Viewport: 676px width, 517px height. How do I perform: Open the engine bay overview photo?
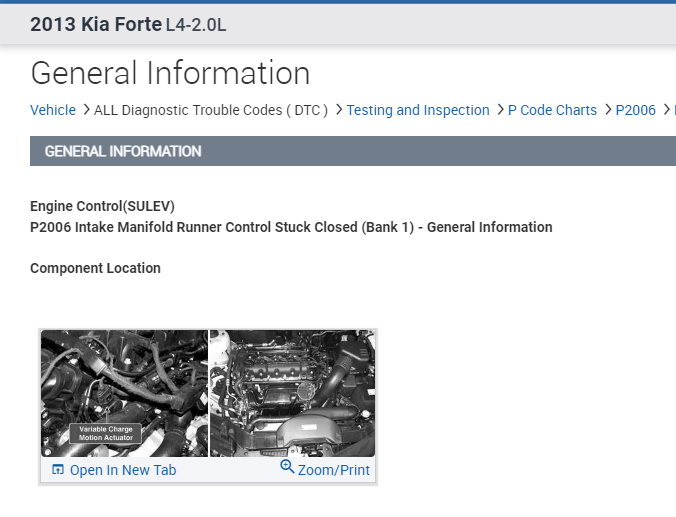(292, 394)
